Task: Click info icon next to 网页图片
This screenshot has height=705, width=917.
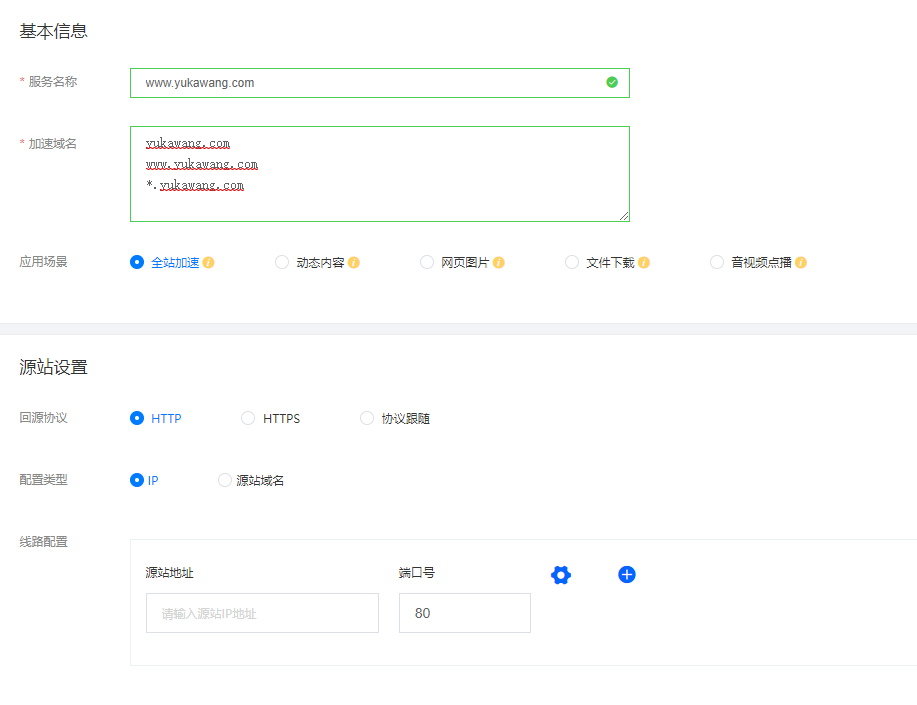Action: point(499,263)
